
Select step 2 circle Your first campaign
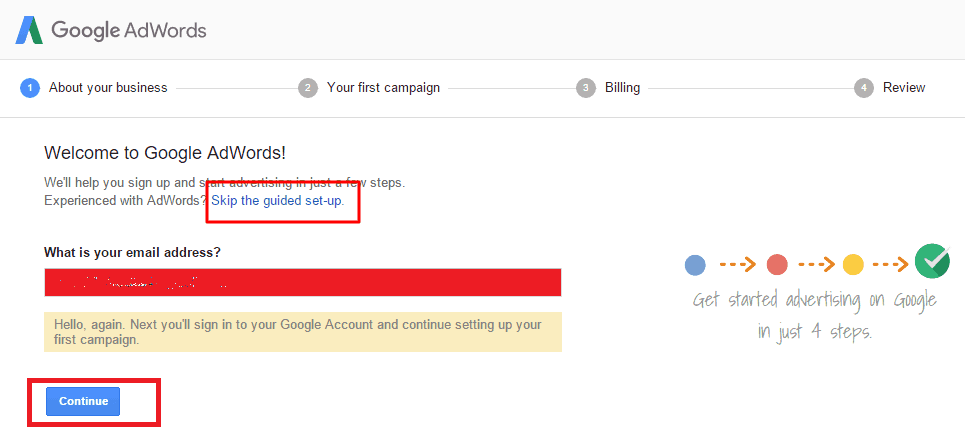pos(308,88)
